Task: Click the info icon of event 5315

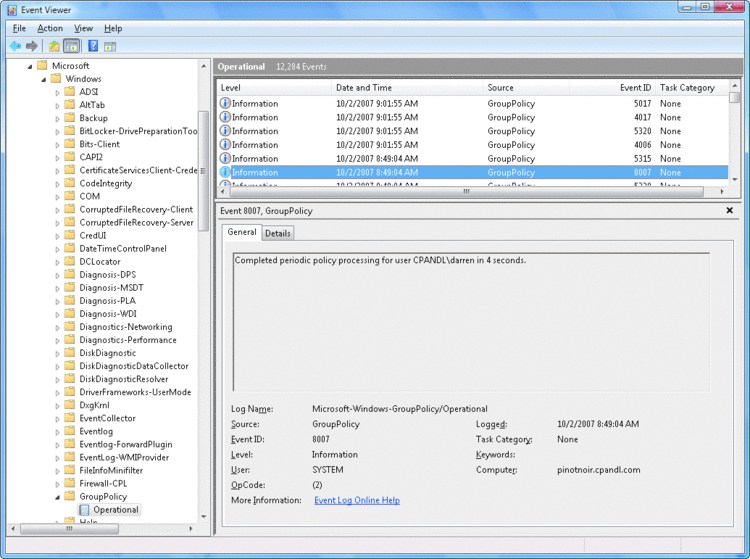Action: [x=225, y=158]
